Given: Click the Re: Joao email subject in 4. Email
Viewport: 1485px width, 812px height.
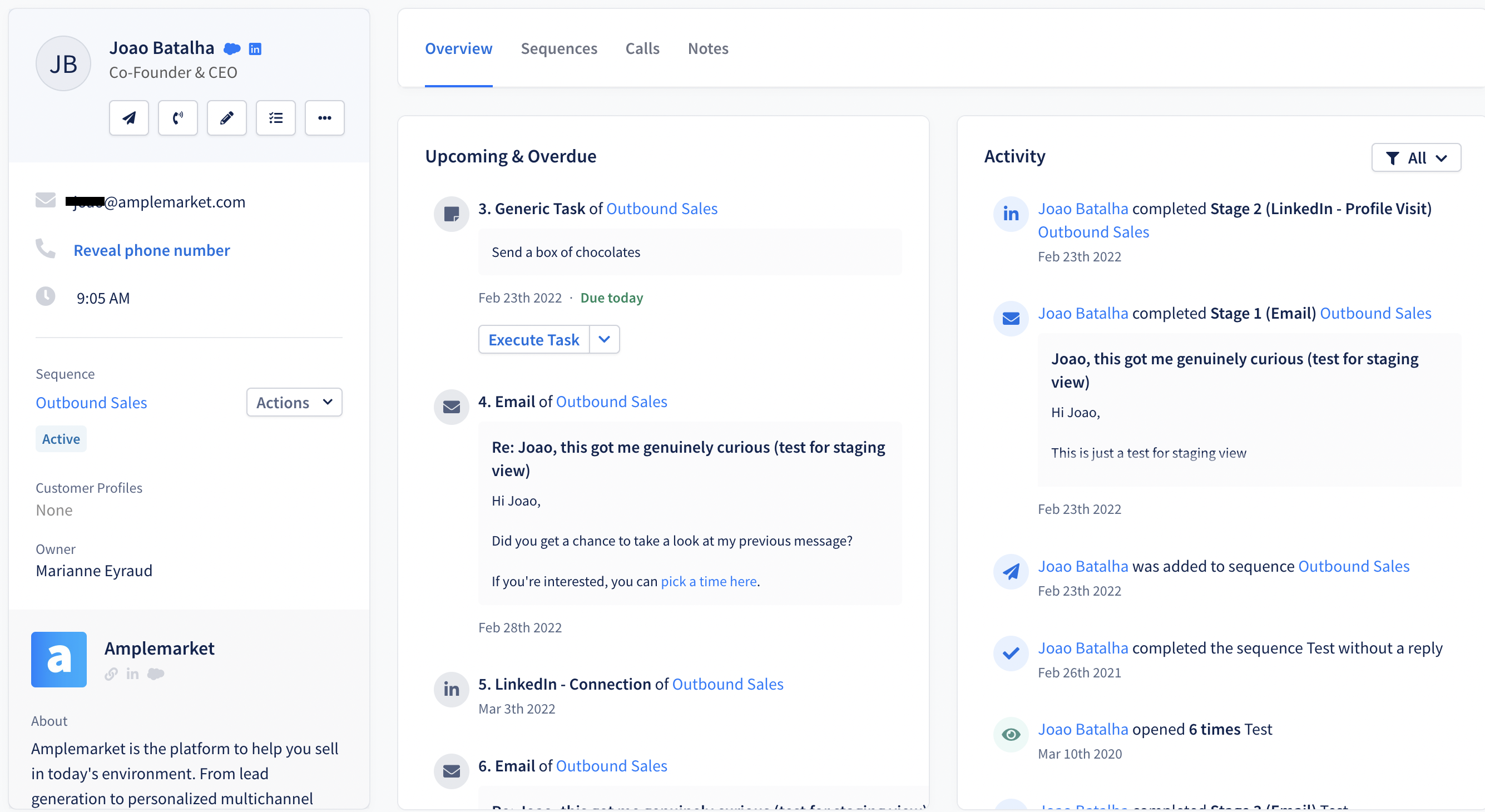Looking at the screenshot, I should coord(689,459).
